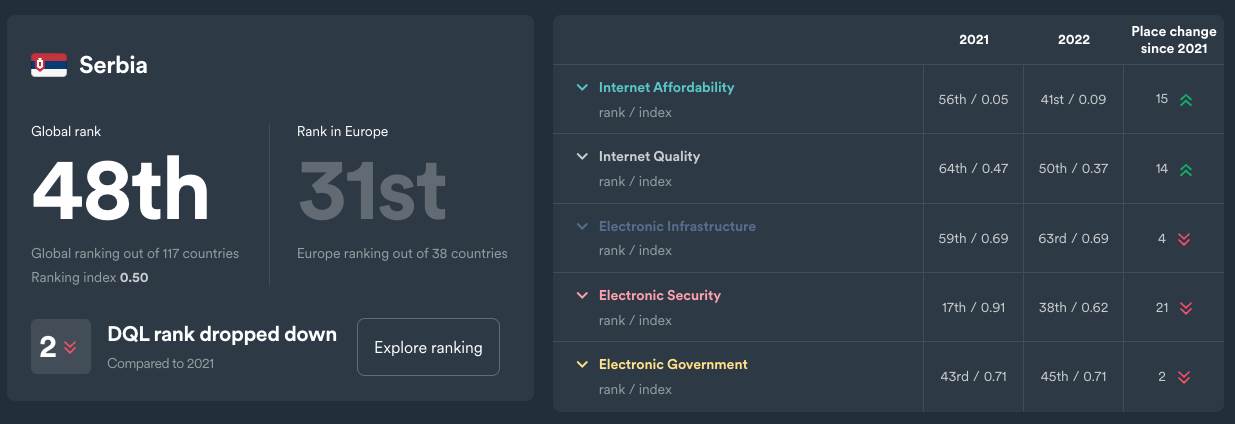The height and width of the screenshot is (424, 1235).
Task: Open the Internet Affordability pillar label
Action: (666, 87)
